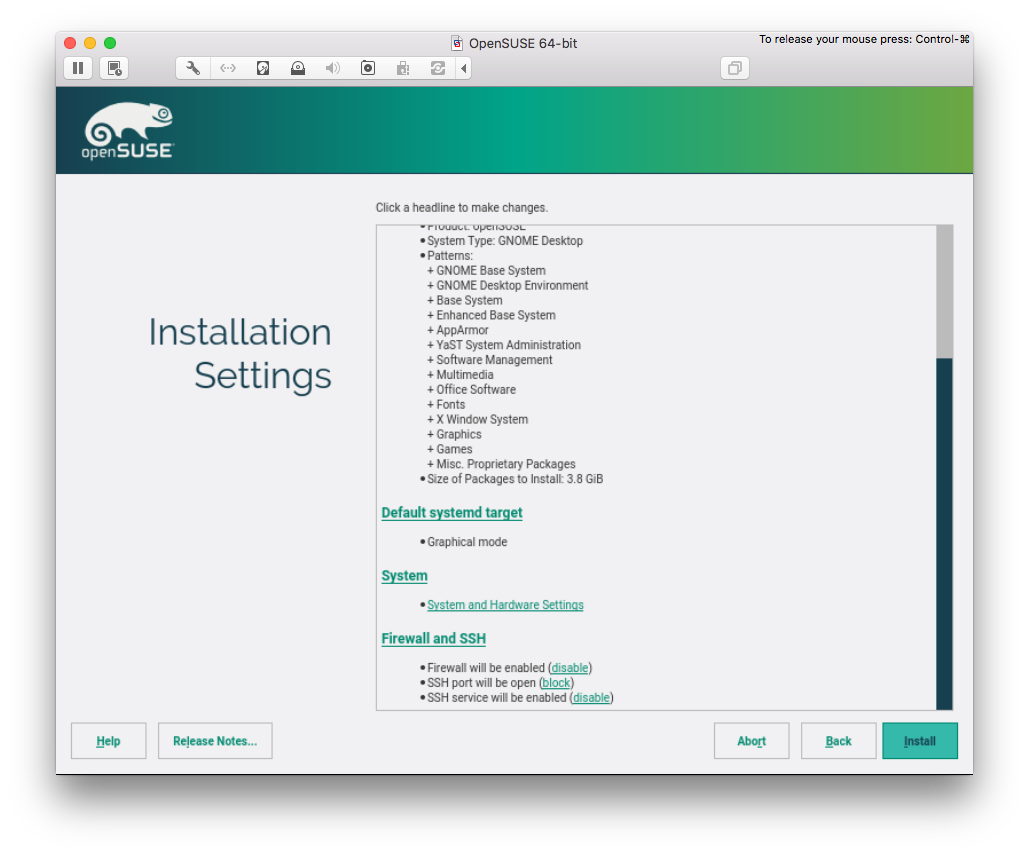This screenshot has height=855, width=1029.
Task: Open the snapshots manager icon
Action: tap(114, 68)
